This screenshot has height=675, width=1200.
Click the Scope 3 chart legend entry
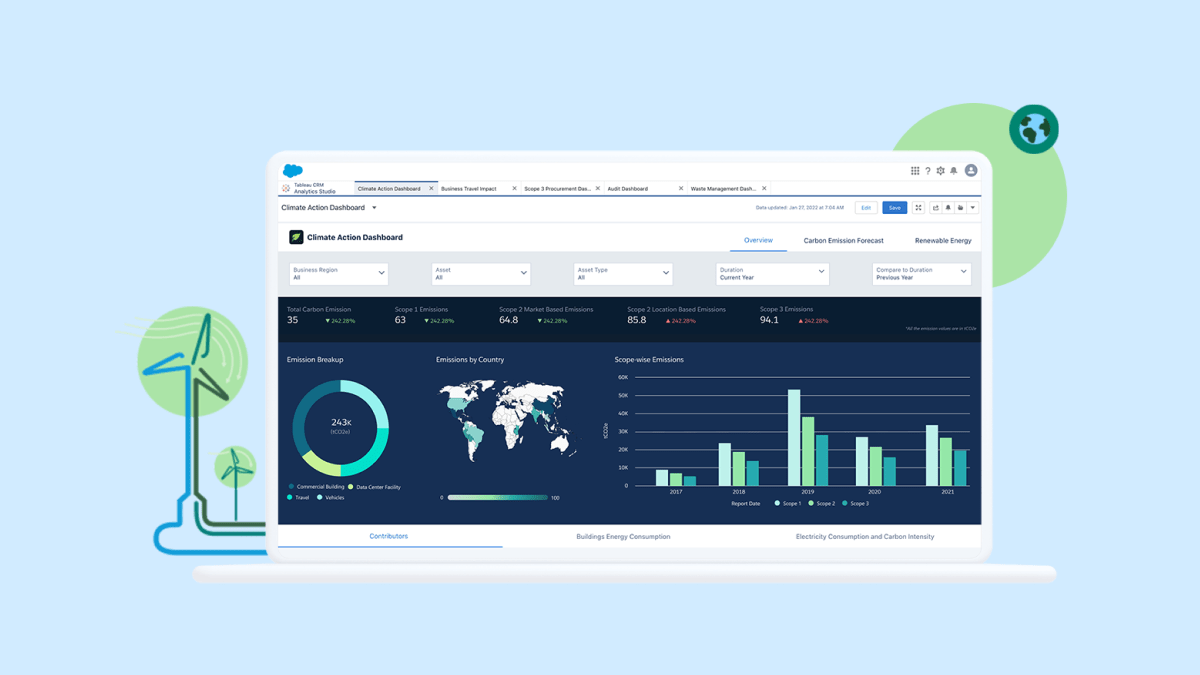point(856,504)
